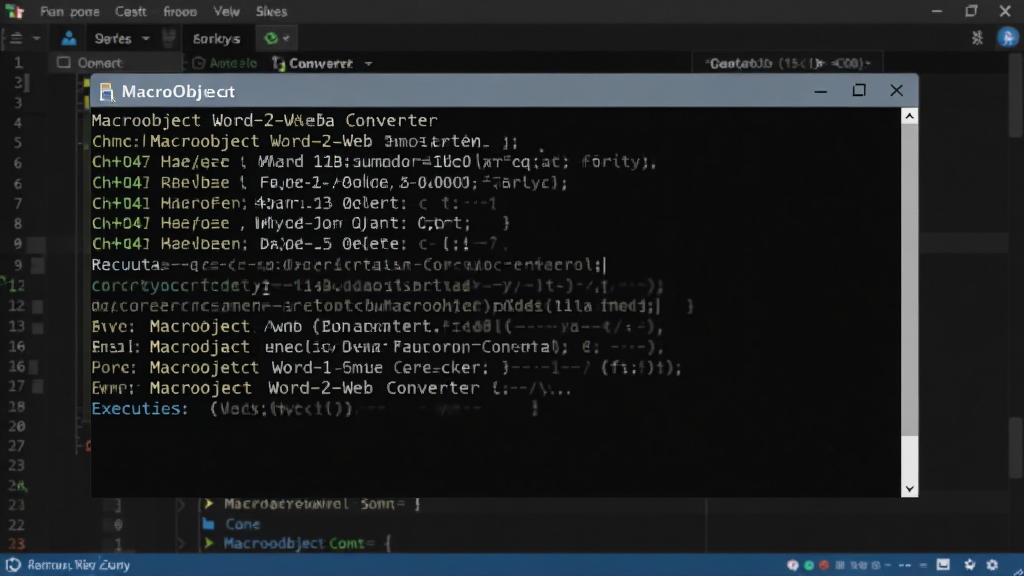Open the 'Vew' menu
This screenshot has width=1024, height=576.
click(227, 12)
